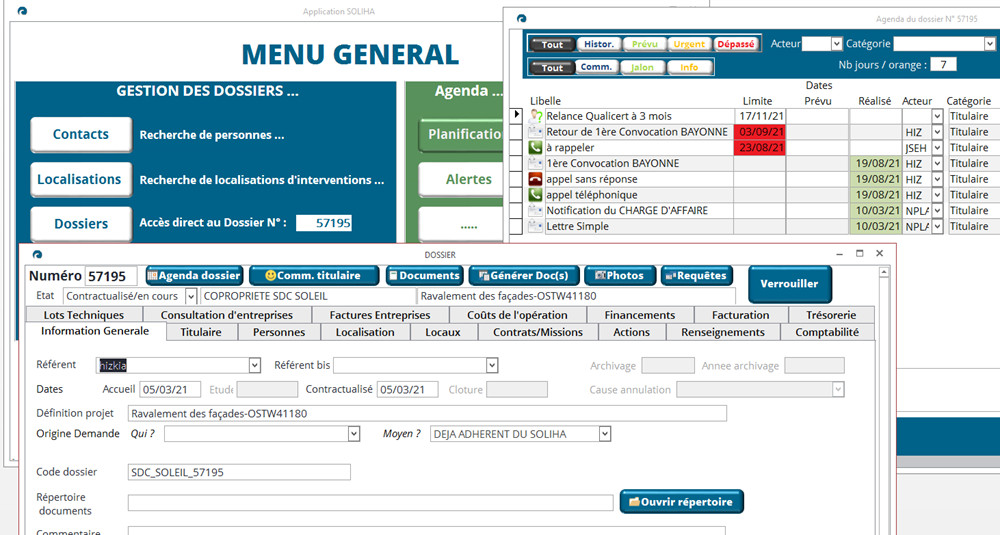
Task: Click the icon beside 1ère Convocation BAYONNE
Action: (x=535, y=163)
